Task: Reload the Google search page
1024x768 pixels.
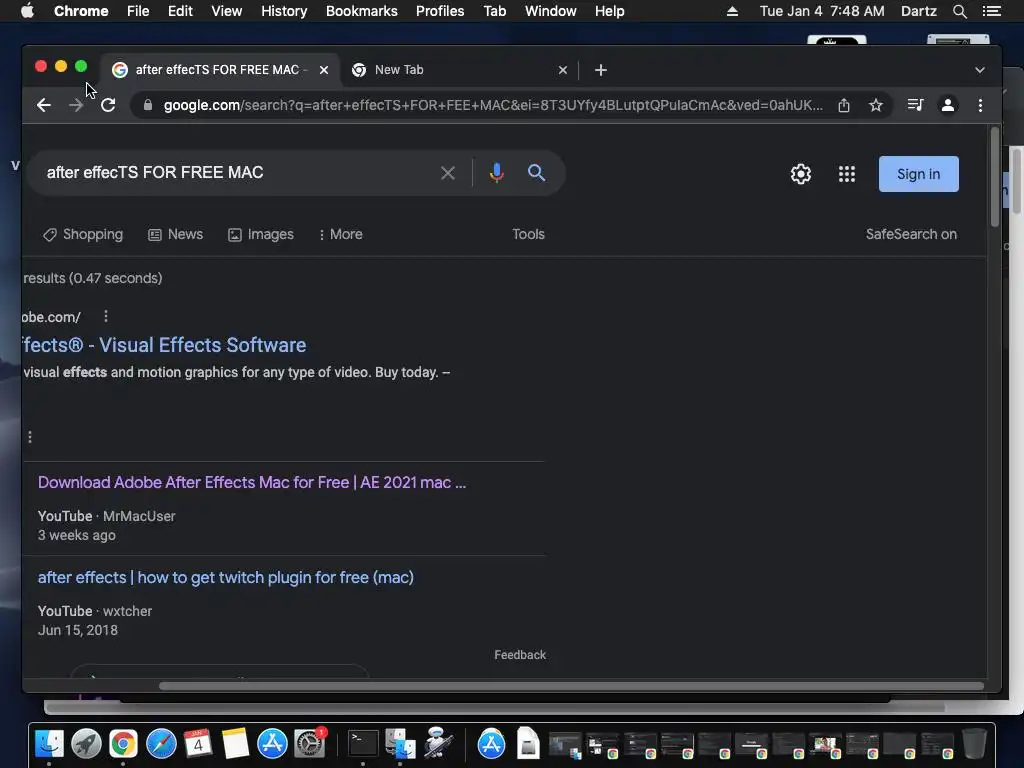Action: 108,105
